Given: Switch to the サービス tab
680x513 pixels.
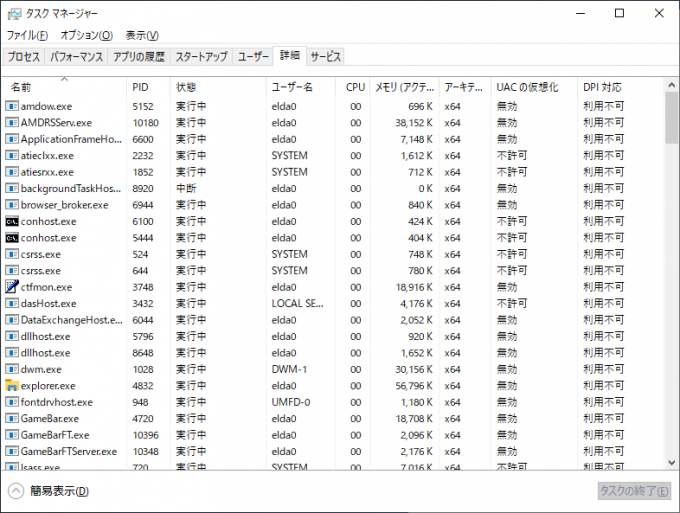Looking at the screenshot, I should (x=325, y=57).
